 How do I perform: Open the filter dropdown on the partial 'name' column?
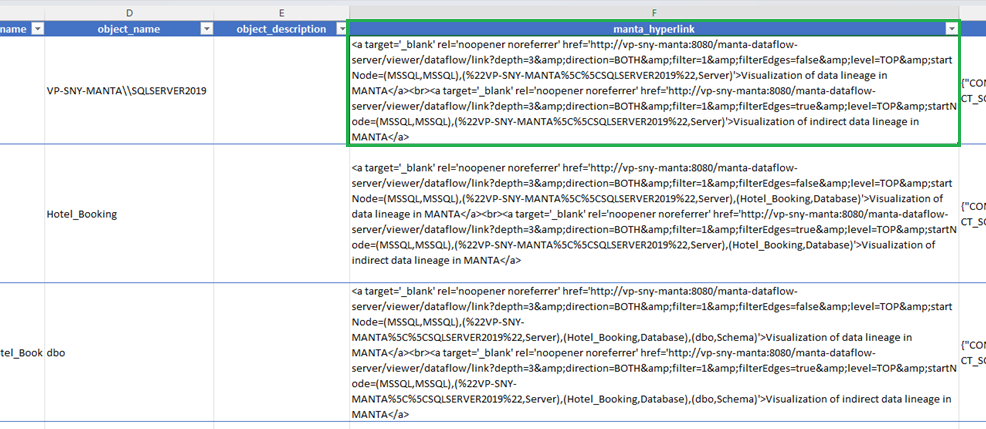tap(37, 29)
